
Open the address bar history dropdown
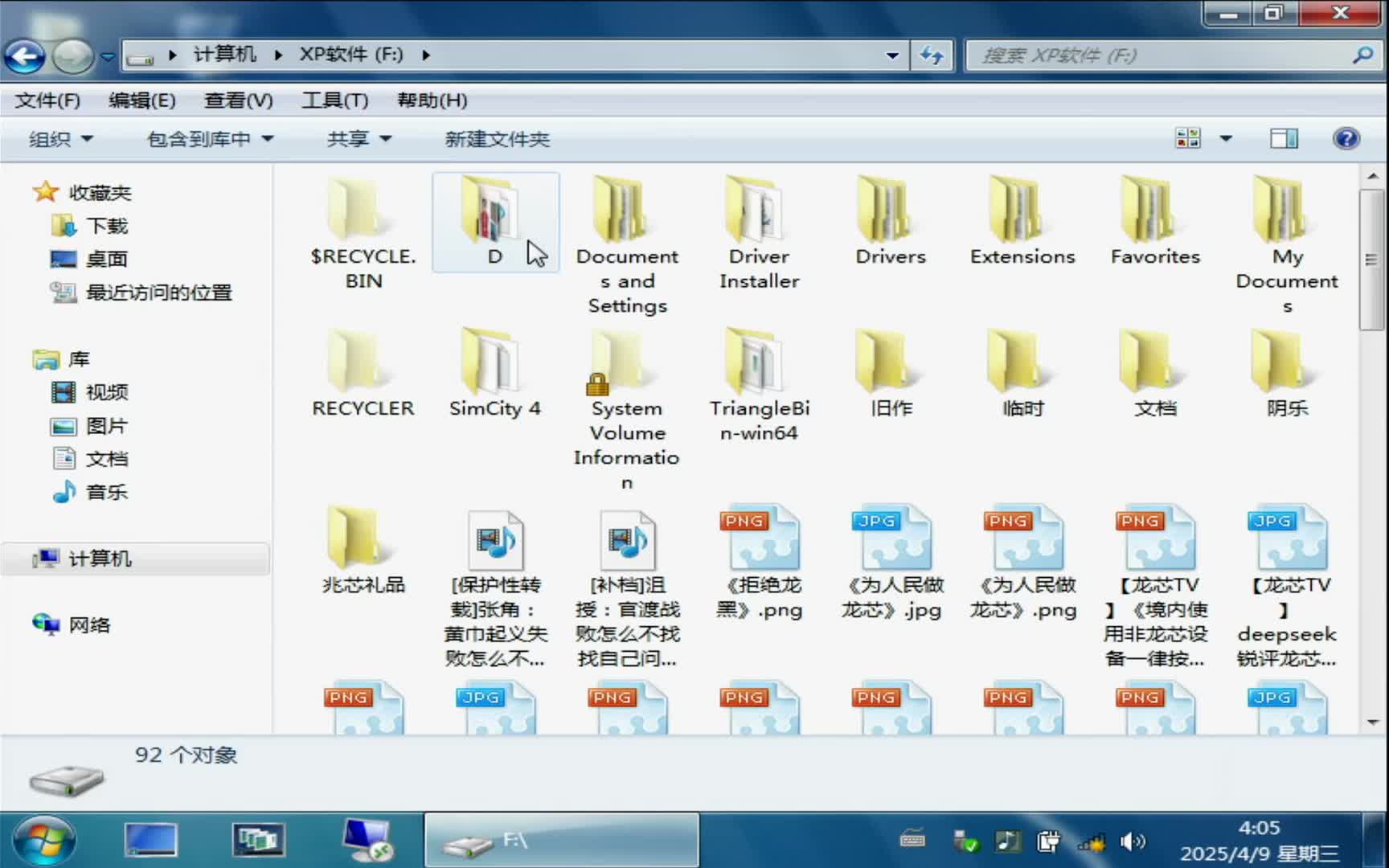[892, 55]
